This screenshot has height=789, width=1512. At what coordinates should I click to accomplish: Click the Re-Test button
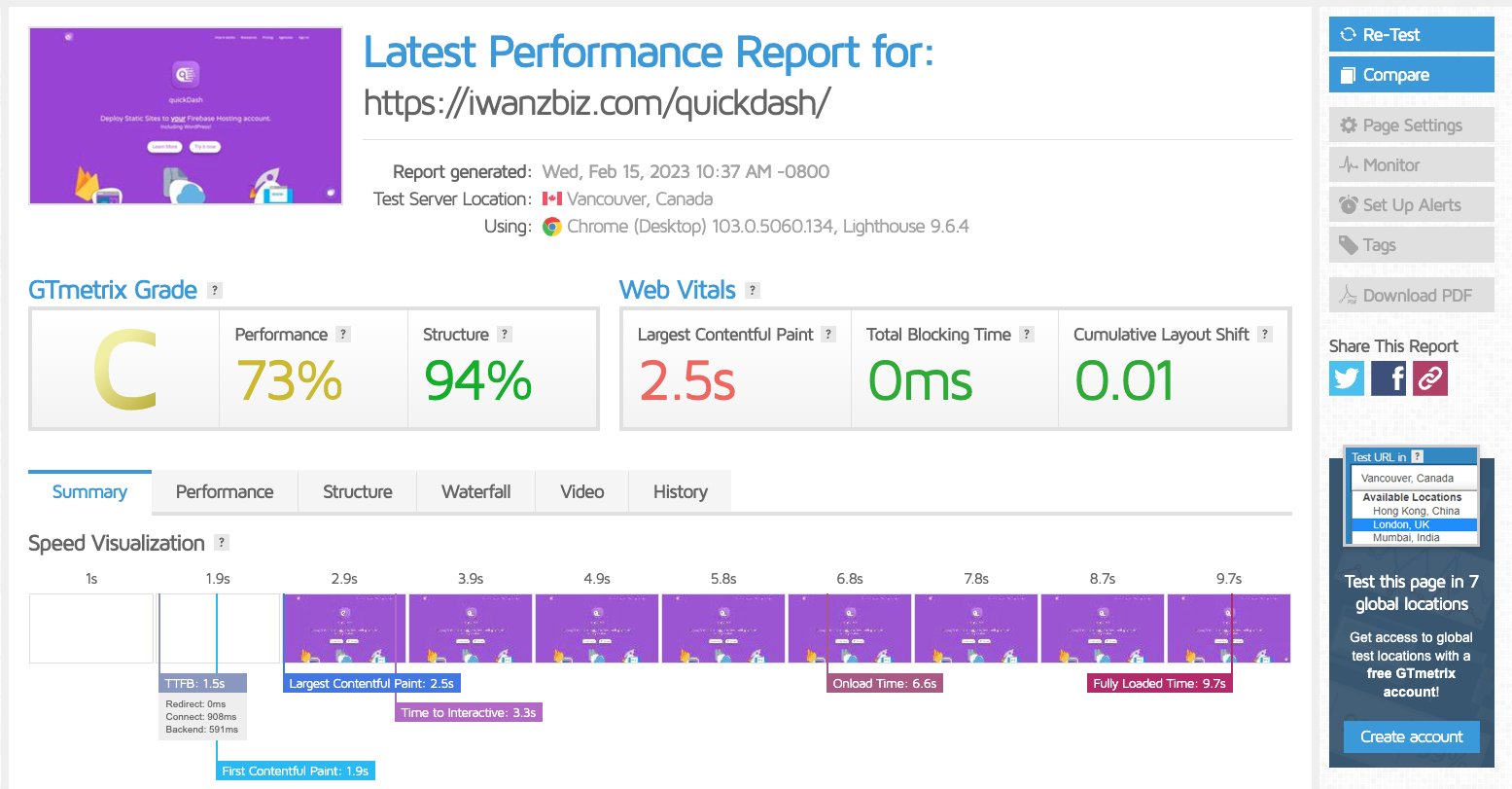click(1410, 34)
